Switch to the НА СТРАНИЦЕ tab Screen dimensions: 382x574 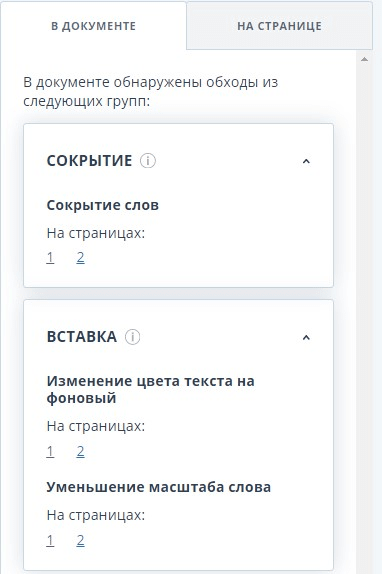point(280,26)
